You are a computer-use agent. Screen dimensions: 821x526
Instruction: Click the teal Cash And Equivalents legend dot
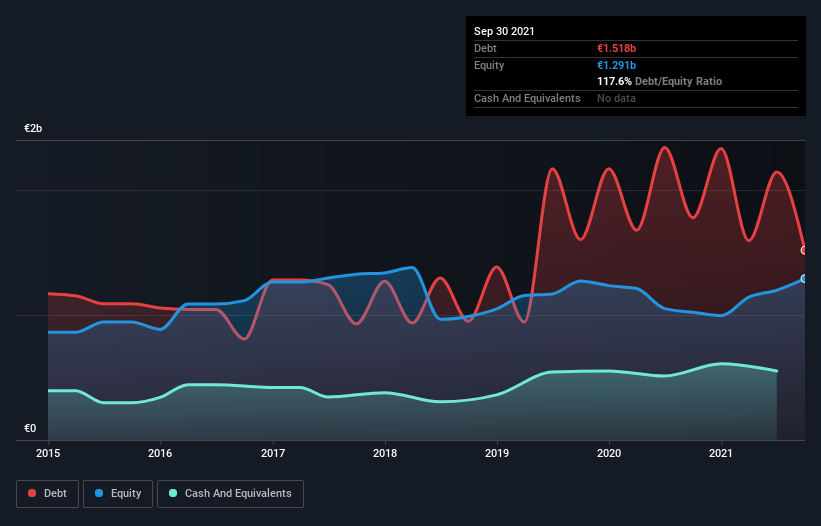click(173, 493)
